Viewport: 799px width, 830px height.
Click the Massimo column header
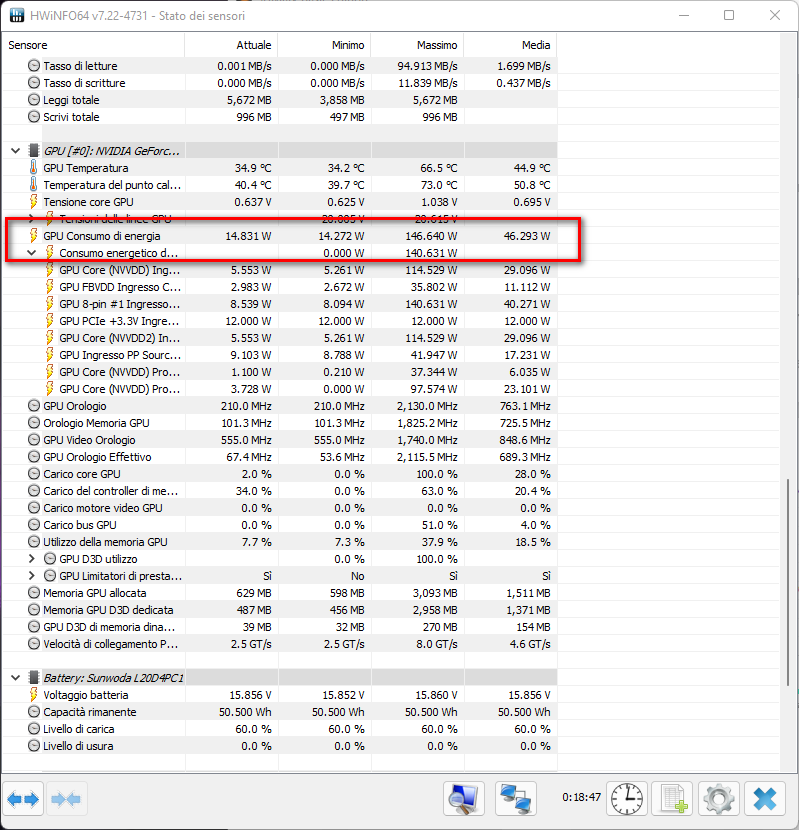pyautogui.click(x=418, y=45)
